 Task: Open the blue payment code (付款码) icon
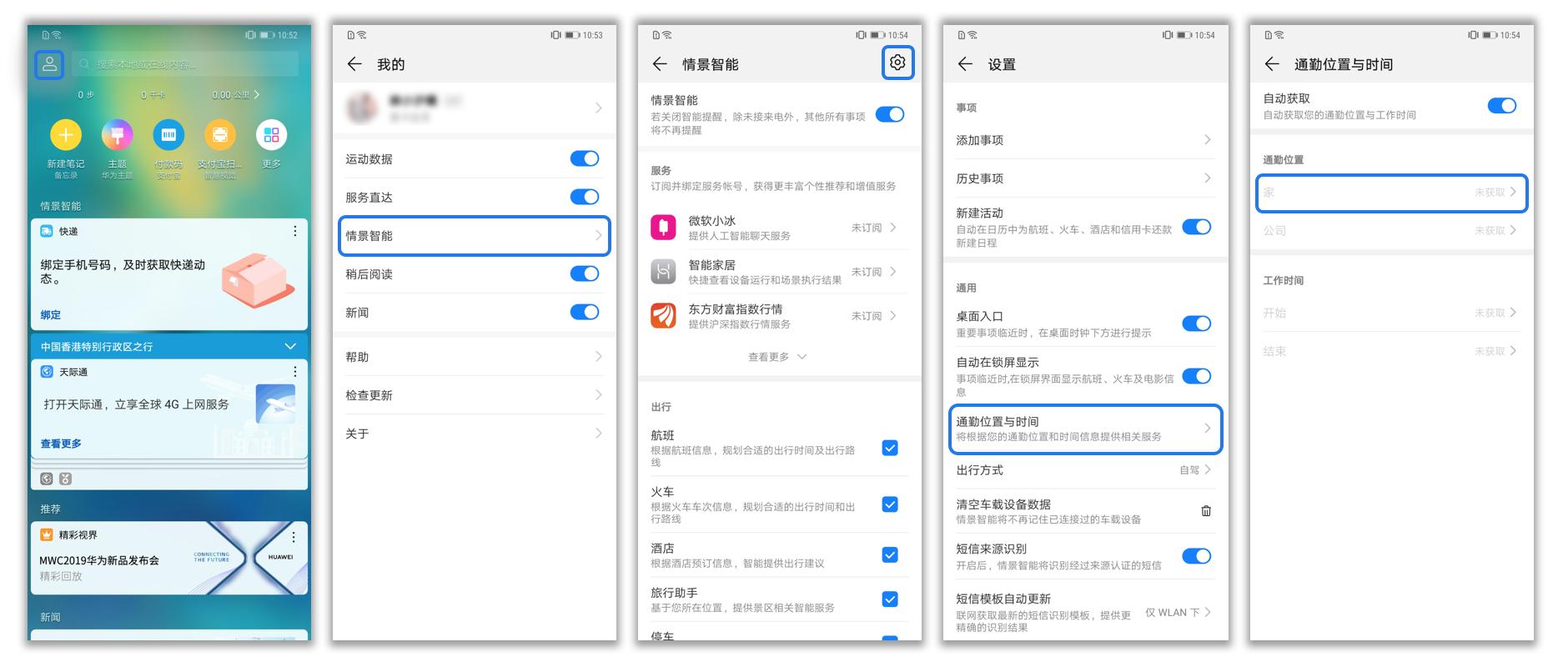click(168, 135)
